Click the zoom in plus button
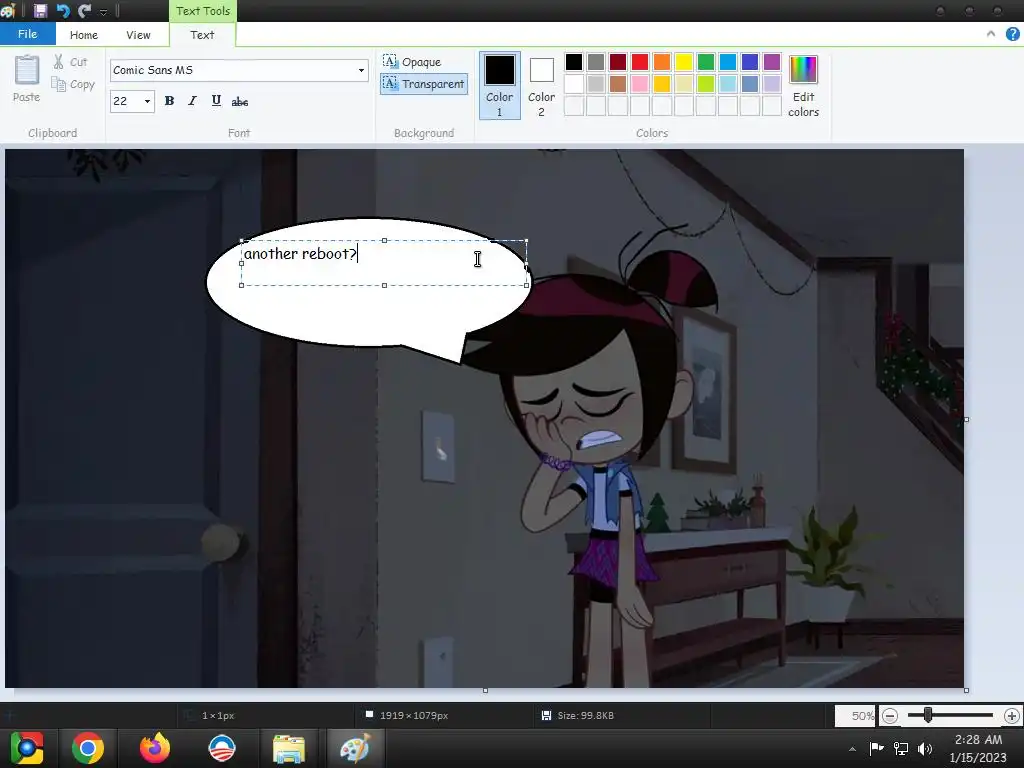This screenshot has width=1024, height=768. click(1012, 716)
